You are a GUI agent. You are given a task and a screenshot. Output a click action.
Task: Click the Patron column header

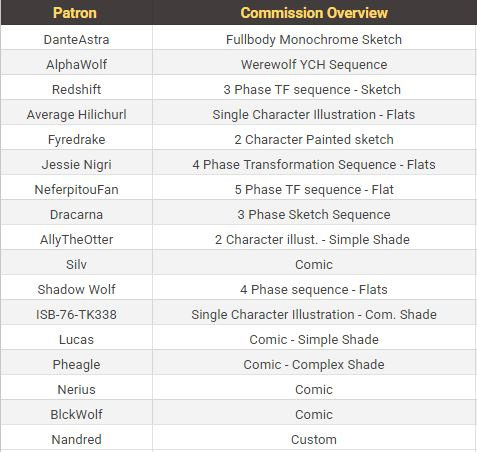[x=76, y=13]
